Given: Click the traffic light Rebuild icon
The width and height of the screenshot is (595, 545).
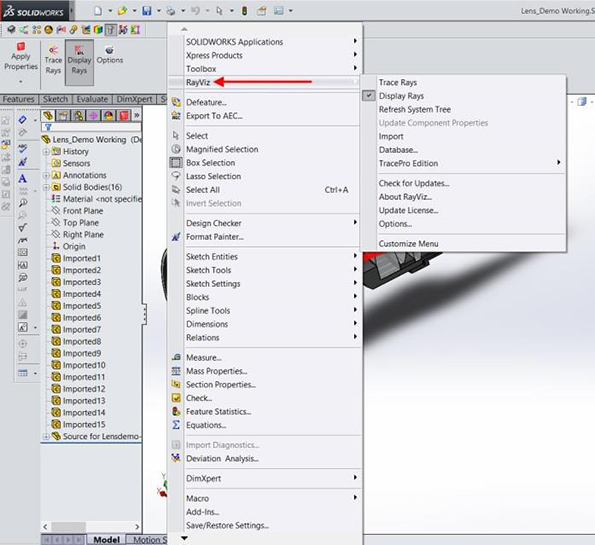Looking at the screenshot, I should click(245, 11).
